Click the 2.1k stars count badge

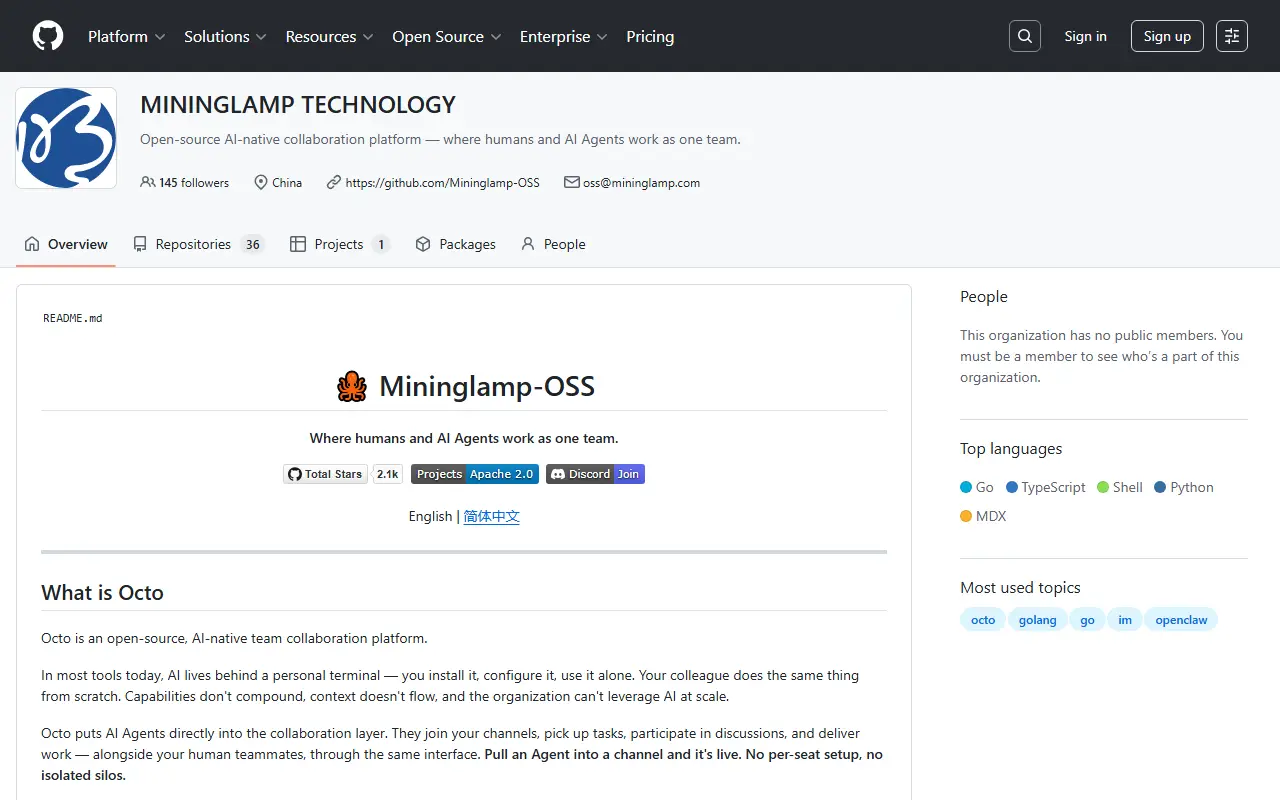pyautogui.click(x=388, y=474)
